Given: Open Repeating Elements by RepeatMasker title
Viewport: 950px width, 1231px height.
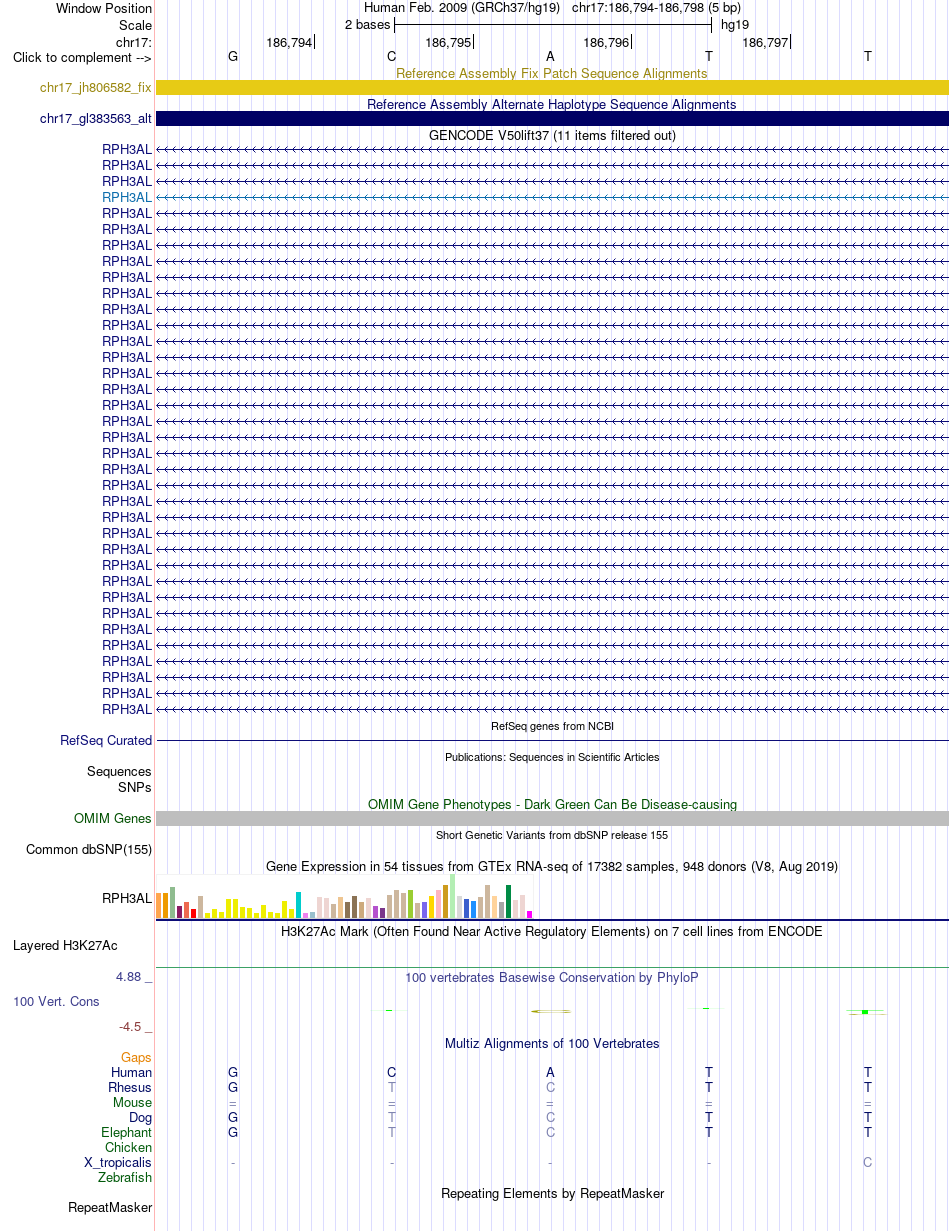Looking at the screenshot, I should click(552, 1194).
